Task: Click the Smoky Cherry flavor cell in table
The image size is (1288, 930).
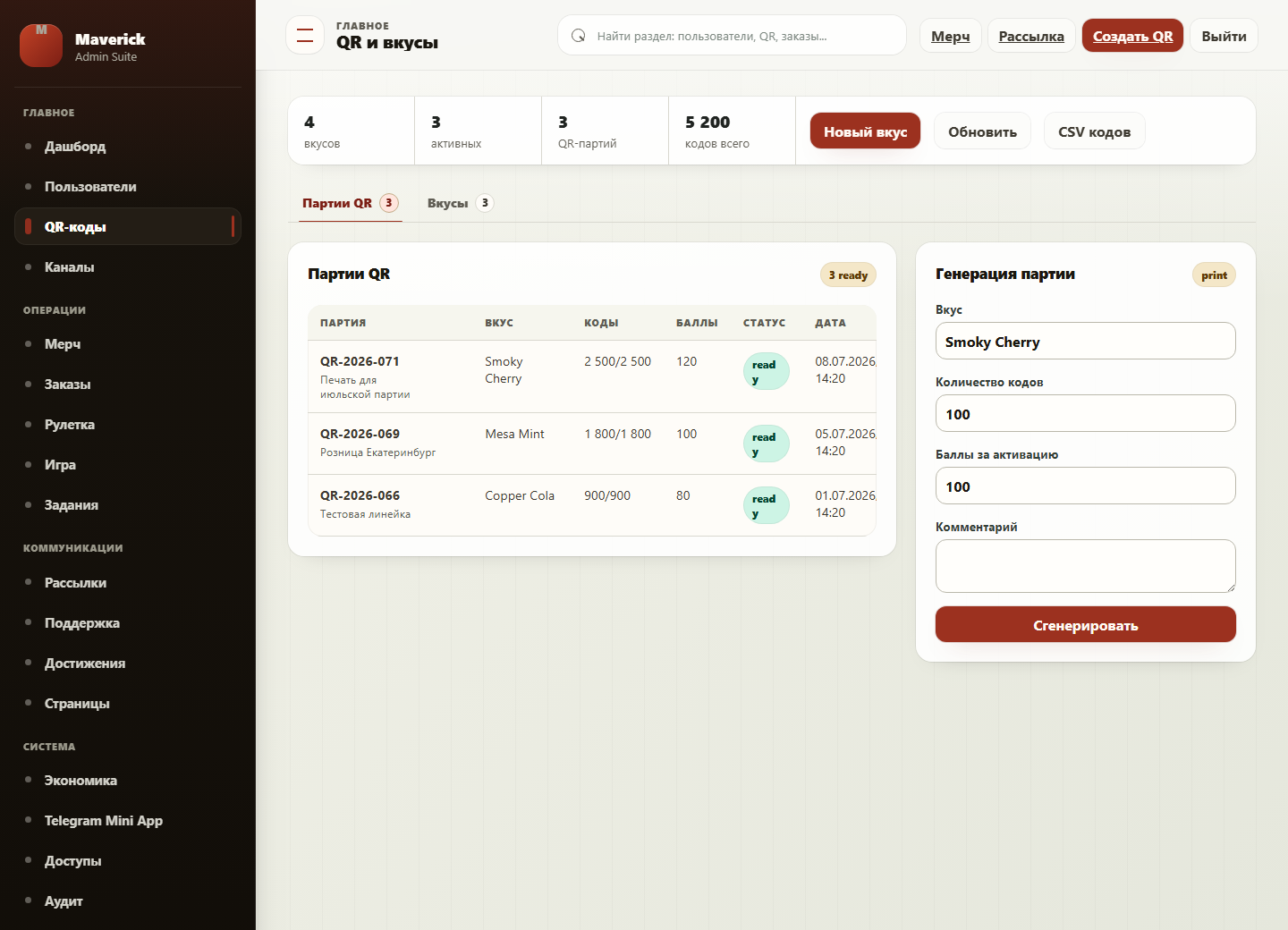Action: [x=504, y=369]
